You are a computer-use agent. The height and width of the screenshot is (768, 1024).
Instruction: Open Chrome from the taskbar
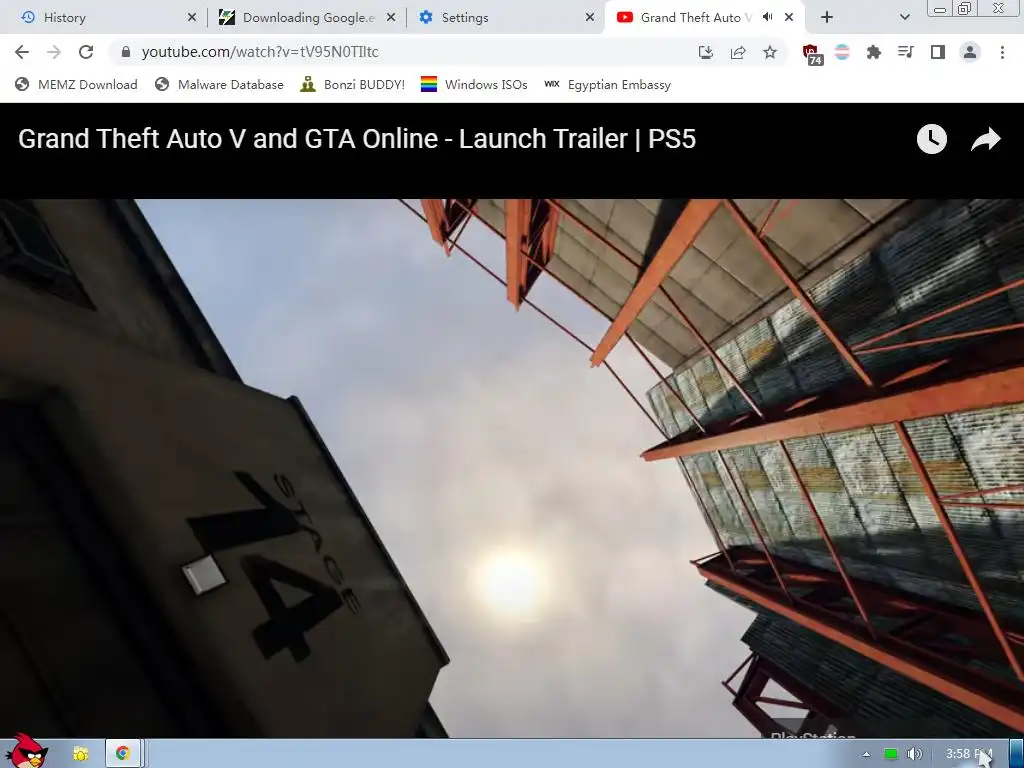122,754
